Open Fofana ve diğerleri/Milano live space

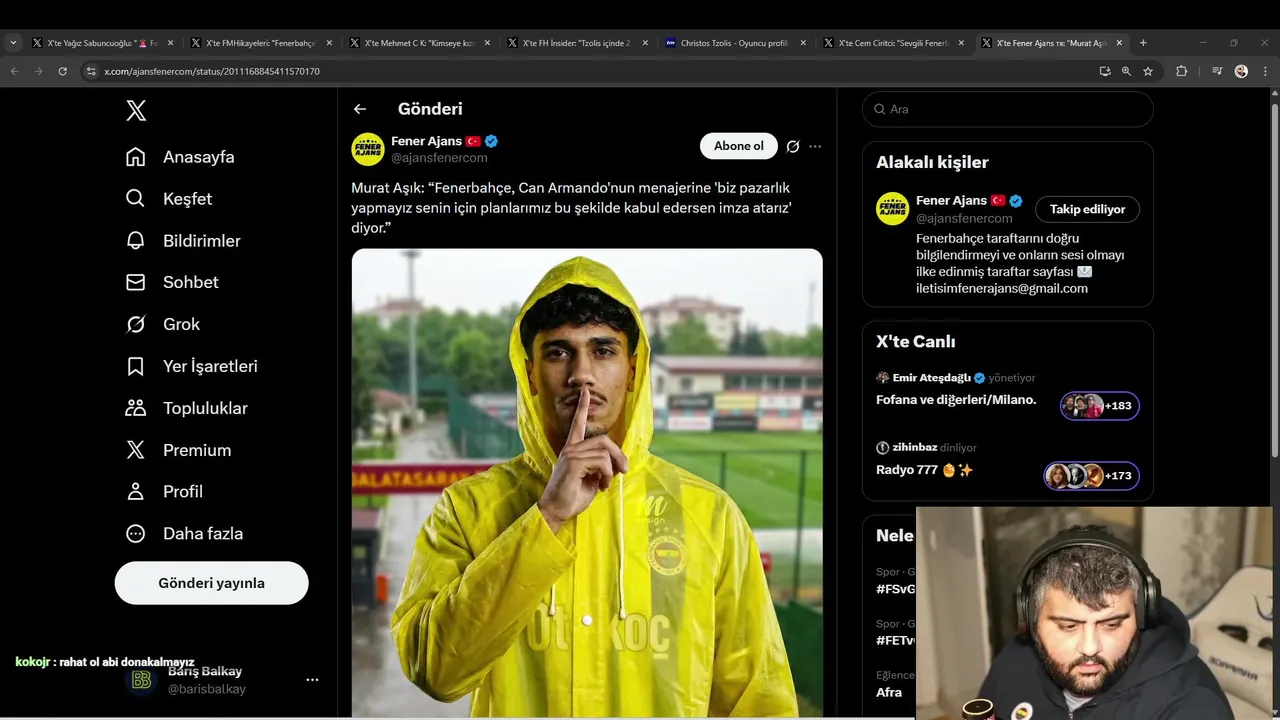pyautogui.click(x=956, y=400)
